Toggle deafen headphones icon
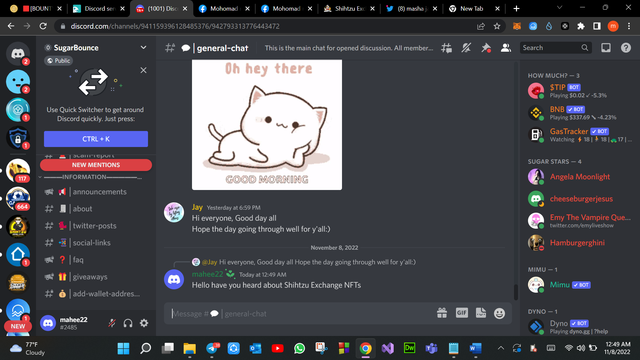640x360 pixels. click(x=128, y=323)
